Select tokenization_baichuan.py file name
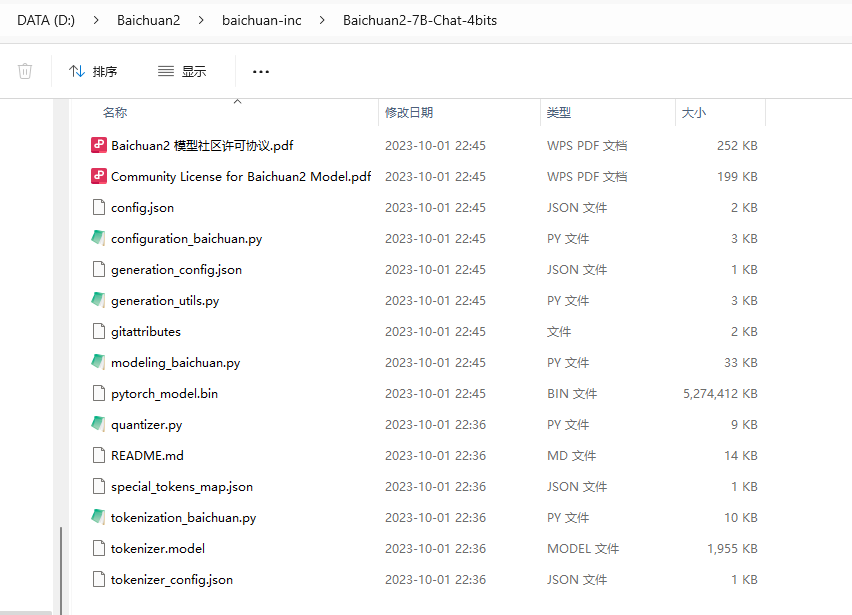 183,517
